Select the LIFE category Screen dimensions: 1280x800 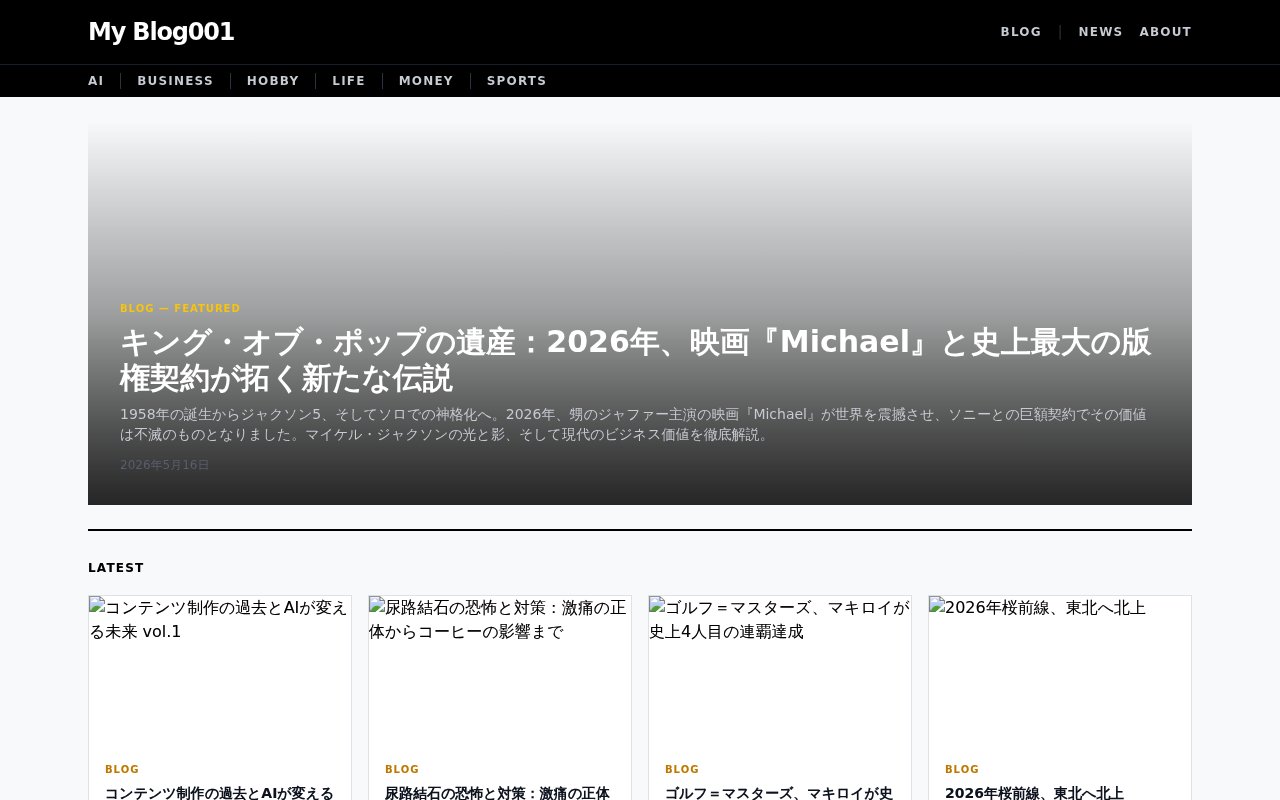pos(349,81)
